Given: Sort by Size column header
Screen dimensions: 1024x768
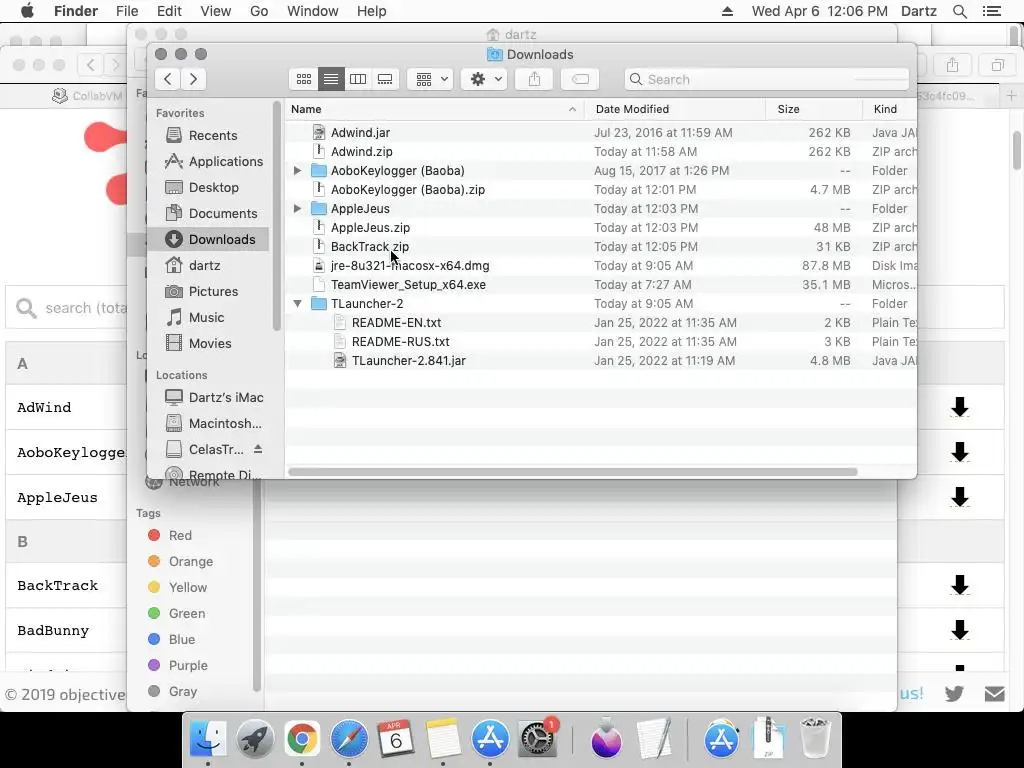Looking at the screenshot, I should 814,109.
